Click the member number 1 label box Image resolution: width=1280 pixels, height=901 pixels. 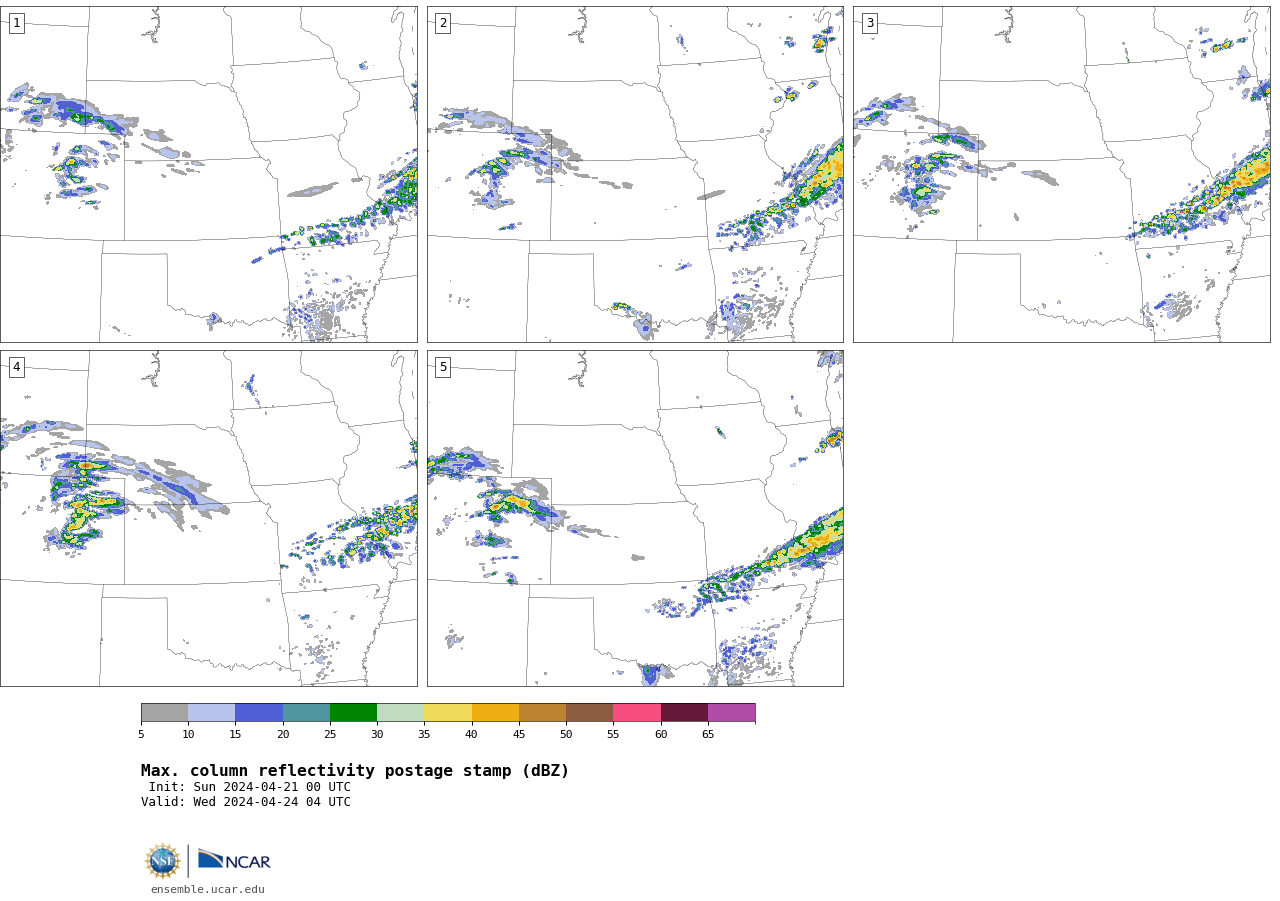tap(16, 23)
